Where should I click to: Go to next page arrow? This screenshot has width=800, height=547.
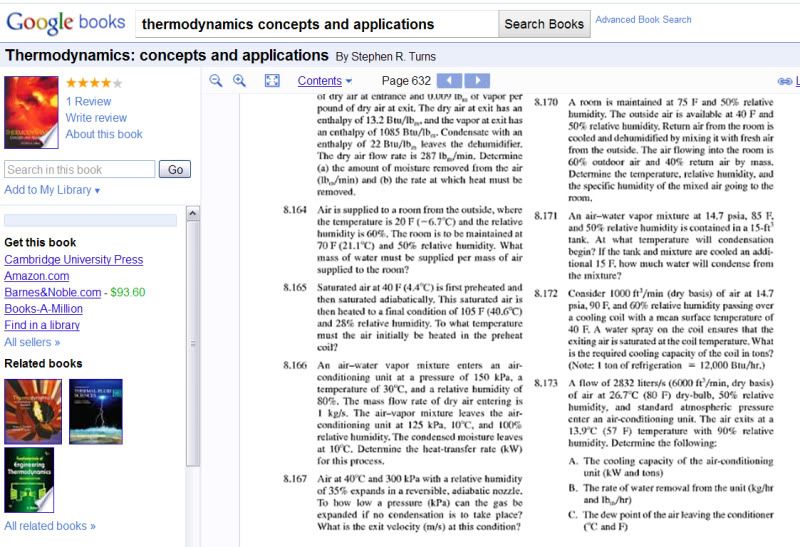pos(478,81)
